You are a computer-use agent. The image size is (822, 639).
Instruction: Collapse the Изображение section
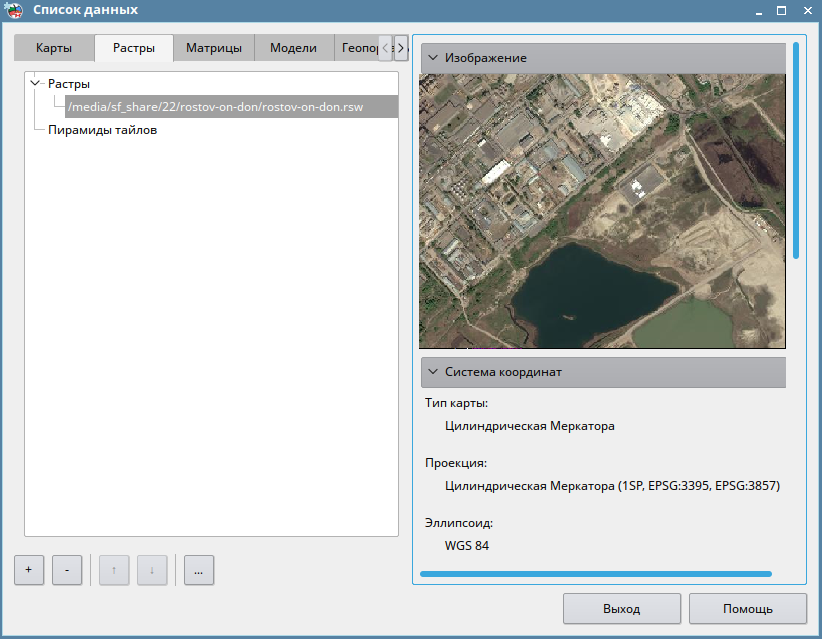433,58
